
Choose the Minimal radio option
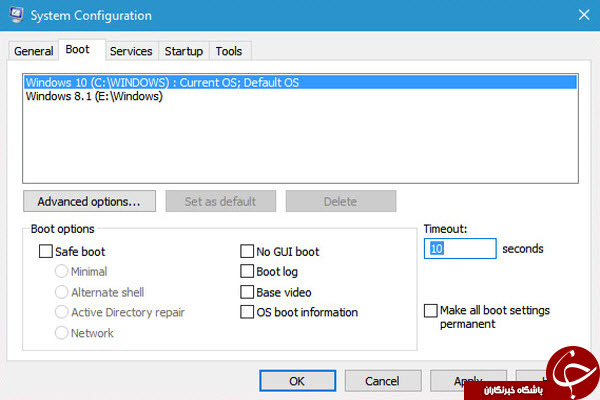(61, 271)
